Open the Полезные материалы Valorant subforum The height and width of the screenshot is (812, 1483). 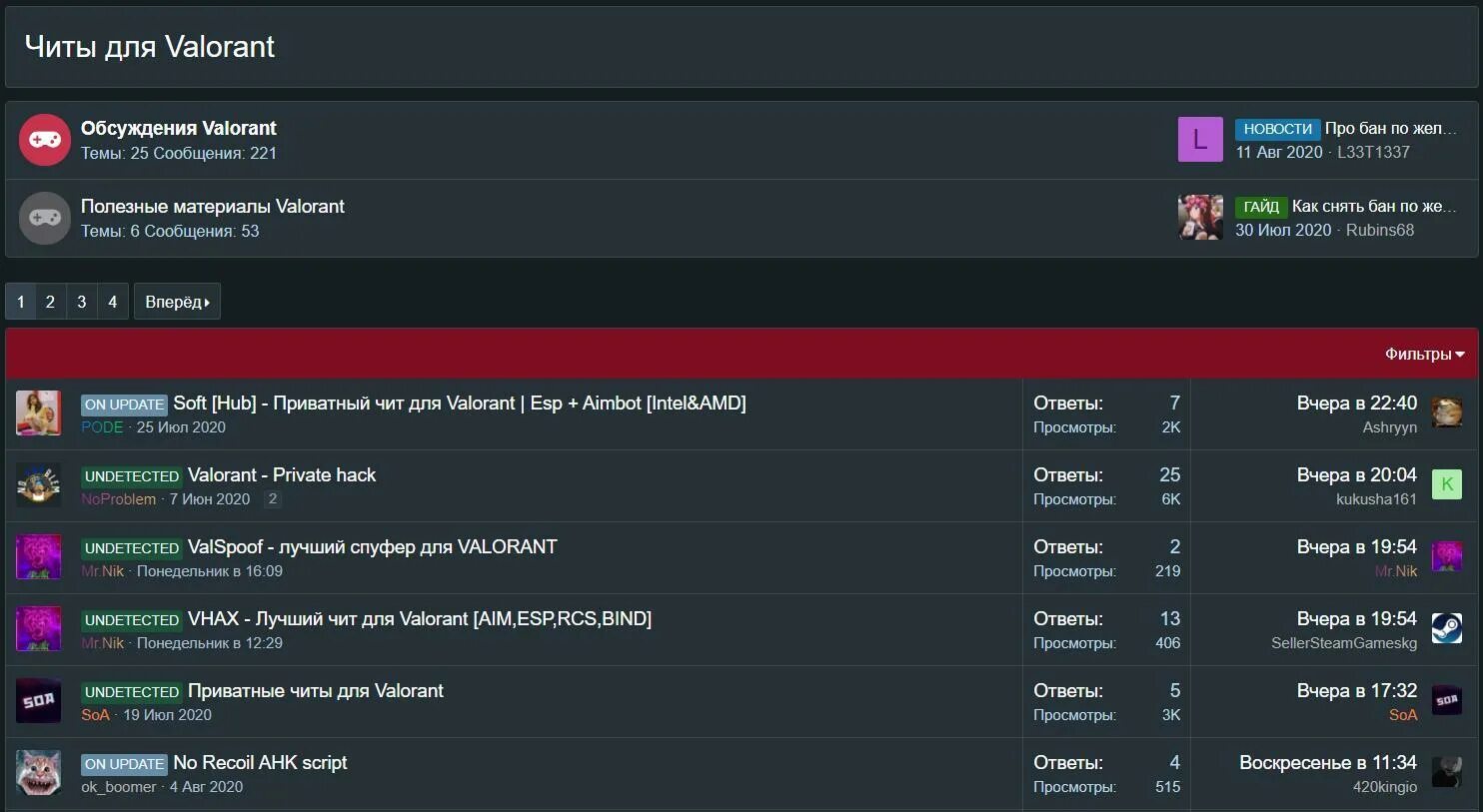pos(212,206)
